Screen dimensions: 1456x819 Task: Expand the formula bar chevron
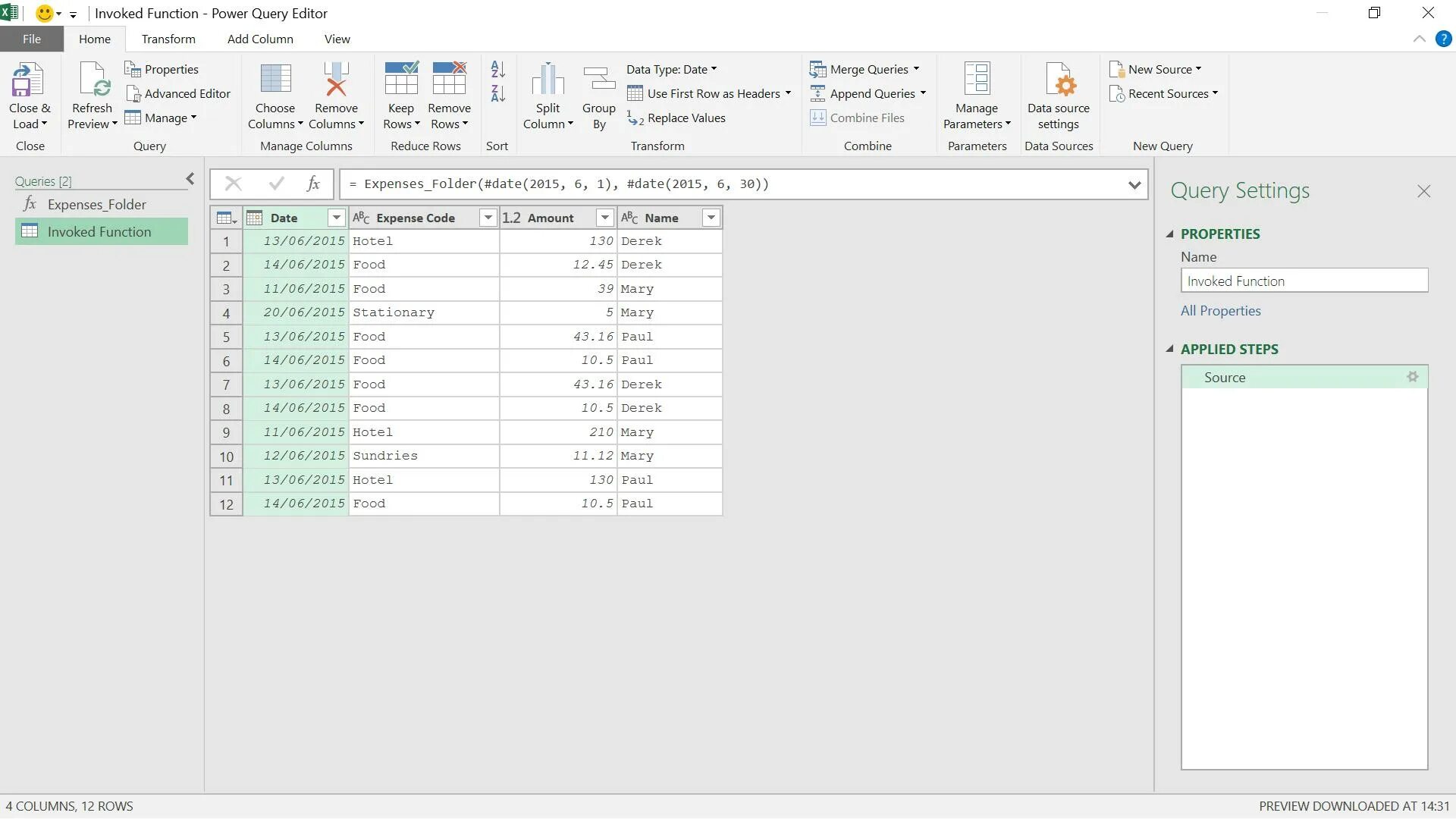pyautogui.click(x=1134, y=185)
